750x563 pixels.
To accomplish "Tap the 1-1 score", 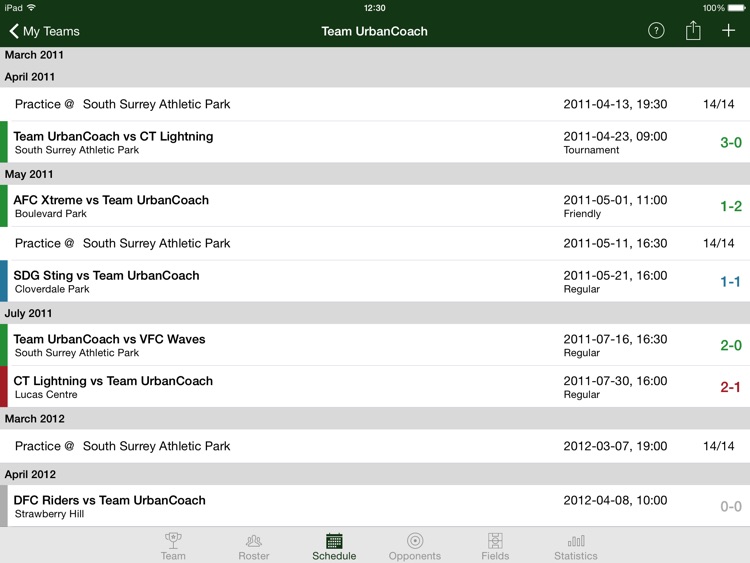I will (x=730, y=282).
